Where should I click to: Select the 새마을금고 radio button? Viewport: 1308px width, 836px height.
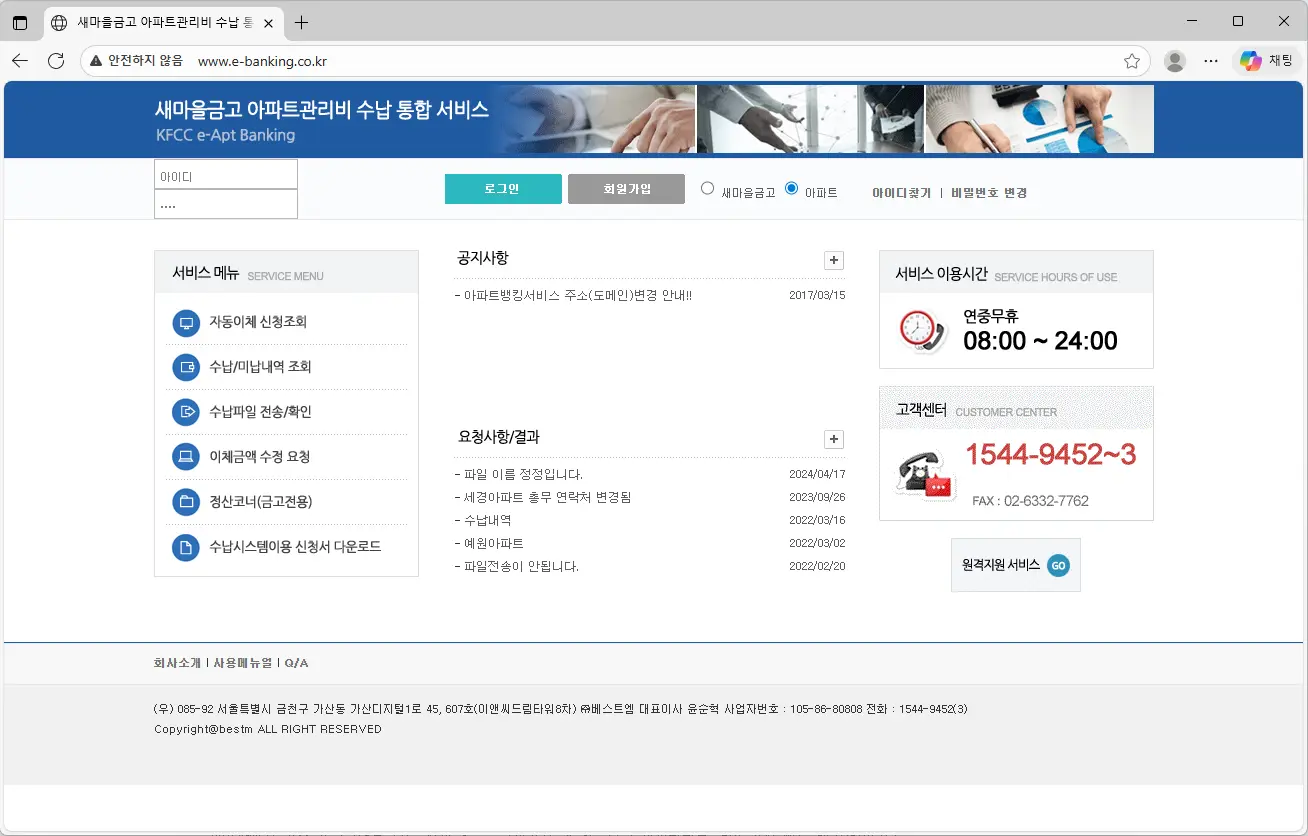tap(707, 188)
